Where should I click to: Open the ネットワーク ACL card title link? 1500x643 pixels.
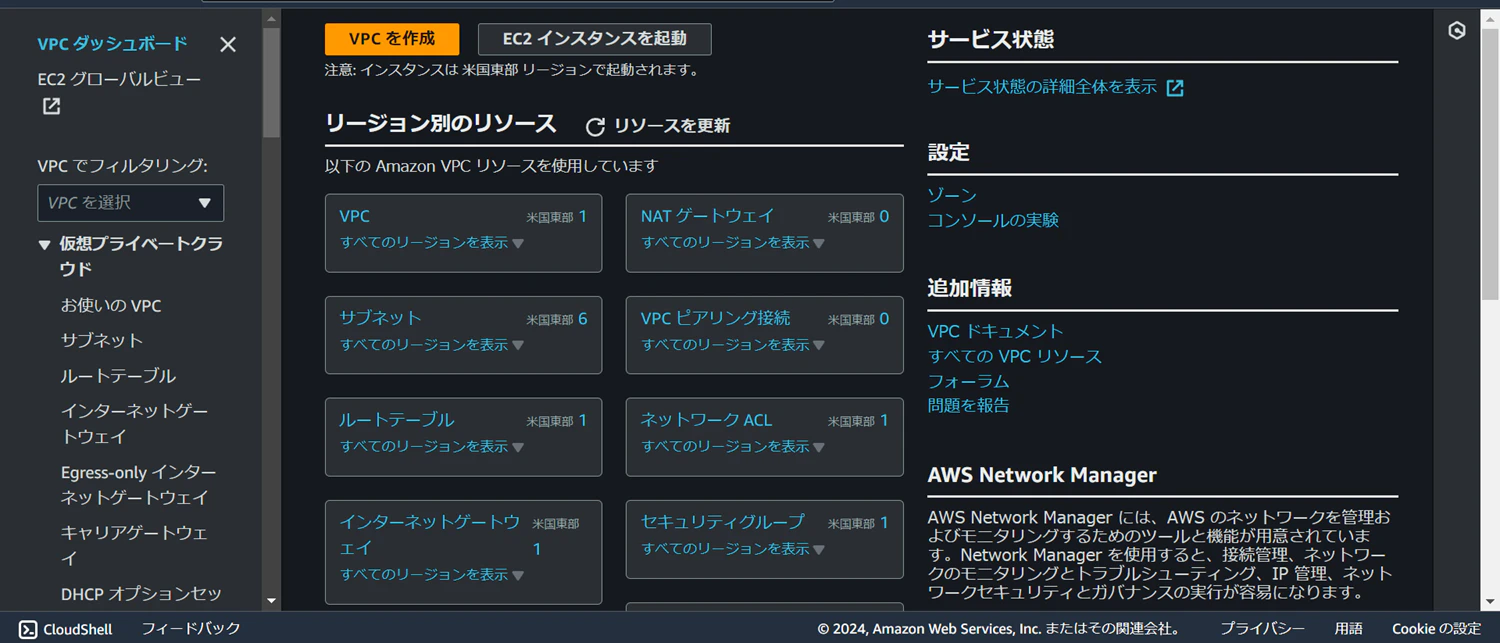706,420
